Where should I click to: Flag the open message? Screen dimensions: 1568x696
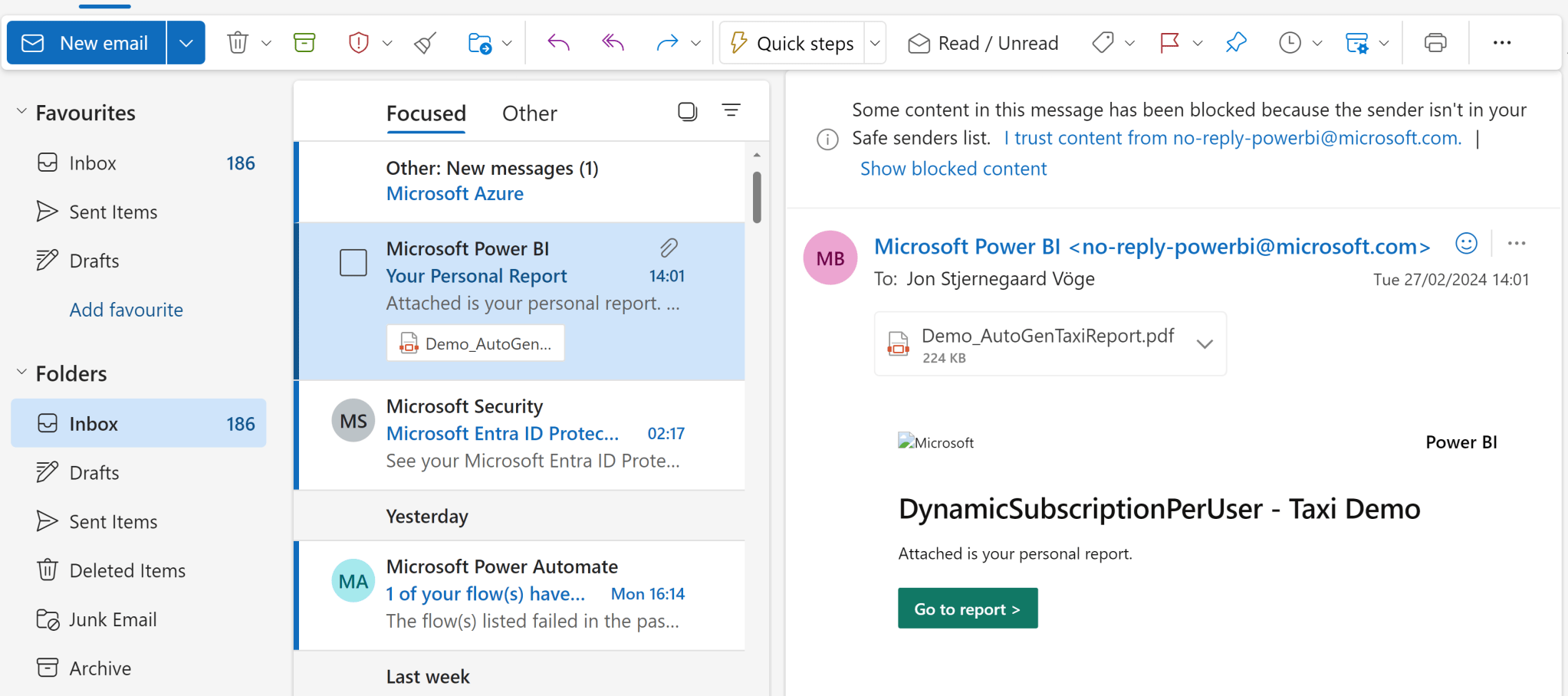[x=1170, y=42]
